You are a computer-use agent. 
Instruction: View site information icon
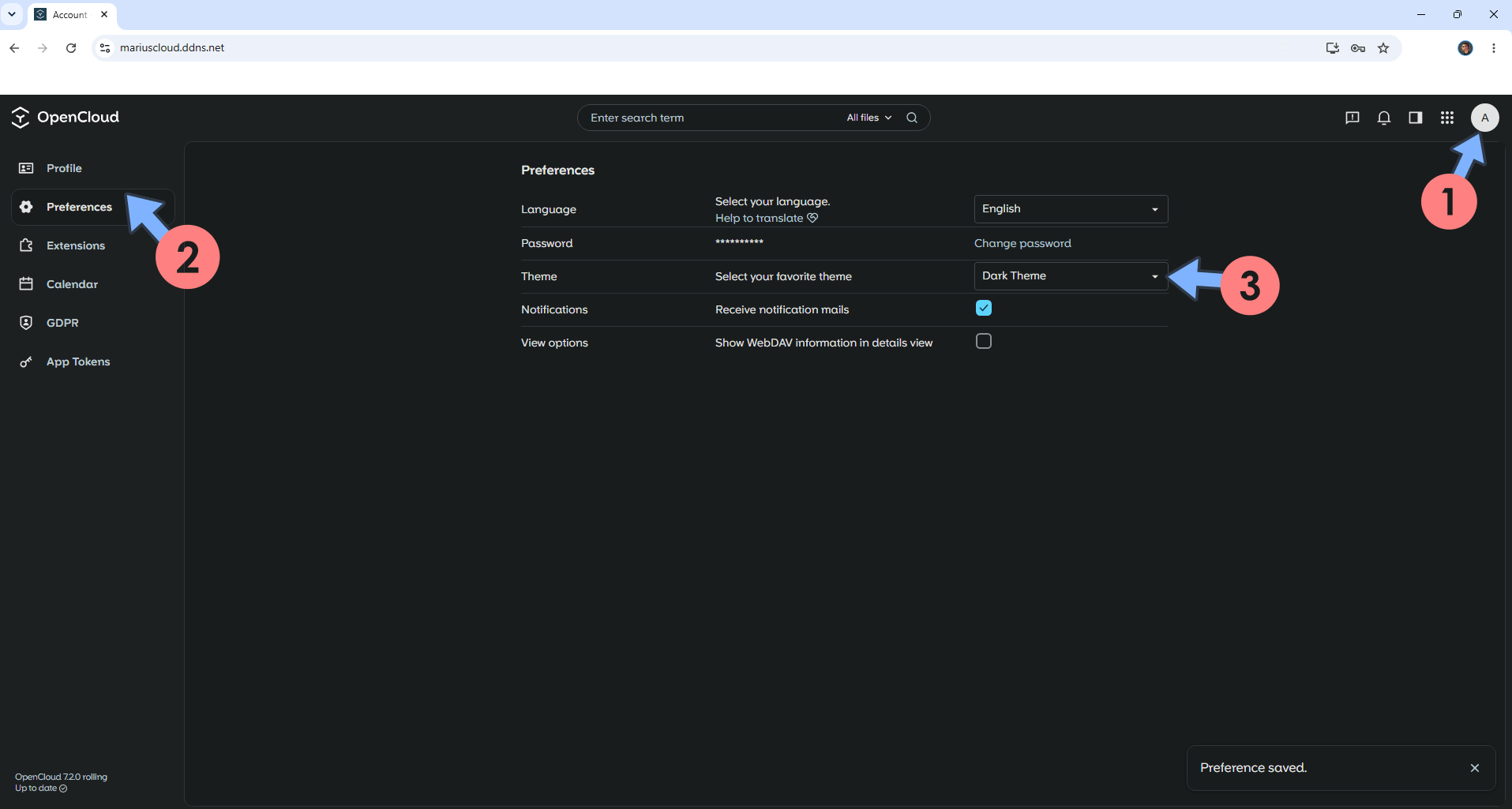(105, 48)
